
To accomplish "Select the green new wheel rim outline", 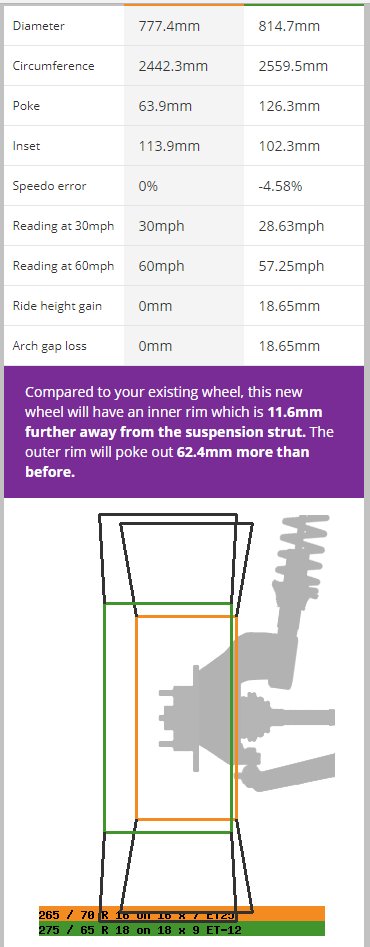I will pyautogui.click(x=168, y=717).
